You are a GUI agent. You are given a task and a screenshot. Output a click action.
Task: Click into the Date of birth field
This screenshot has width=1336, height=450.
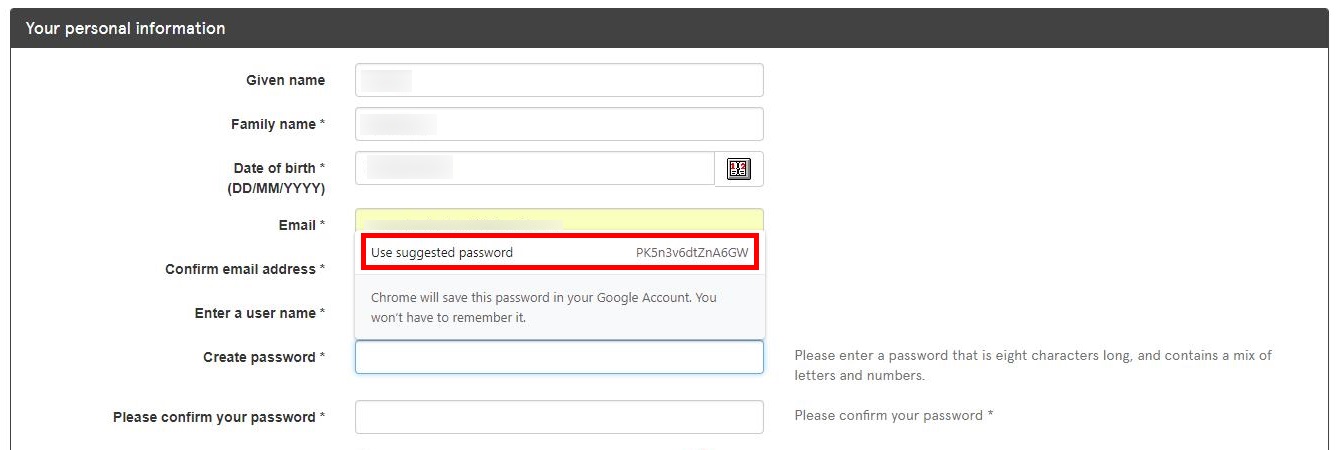[x=535, y=168]
